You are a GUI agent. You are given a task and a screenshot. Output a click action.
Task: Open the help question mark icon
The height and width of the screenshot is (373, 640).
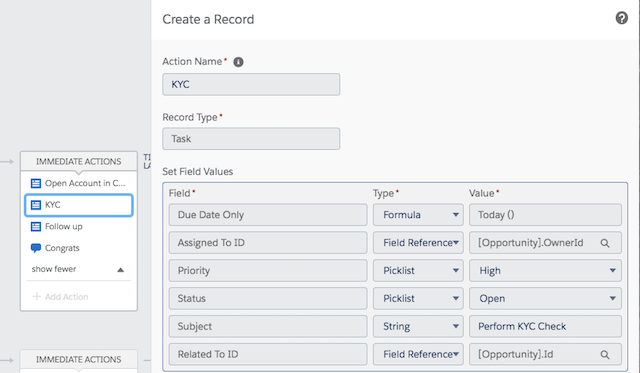(621, 18)
